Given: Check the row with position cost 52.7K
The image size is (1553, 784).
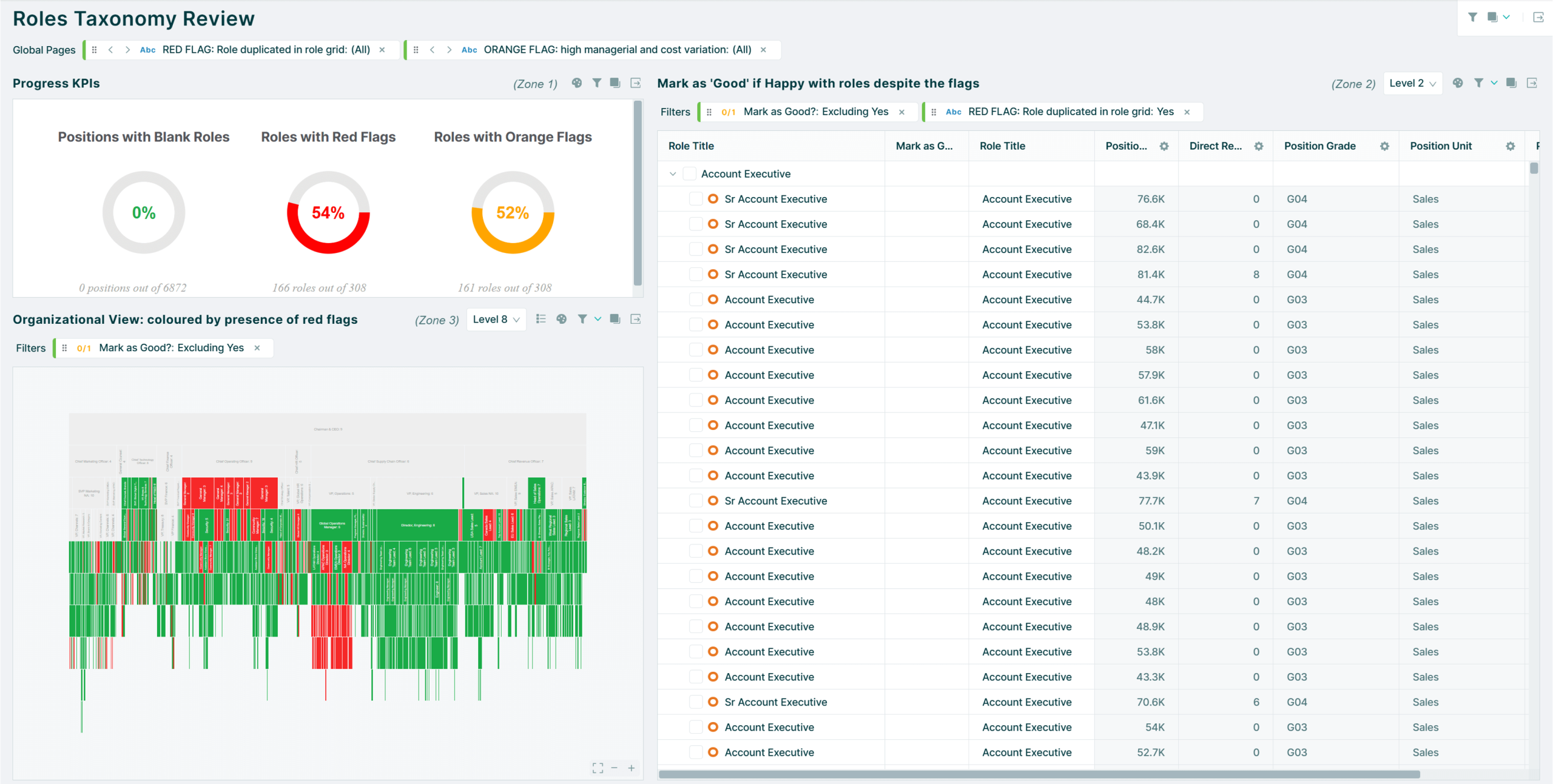Looking at the screenshot, I should click(696, 752).
